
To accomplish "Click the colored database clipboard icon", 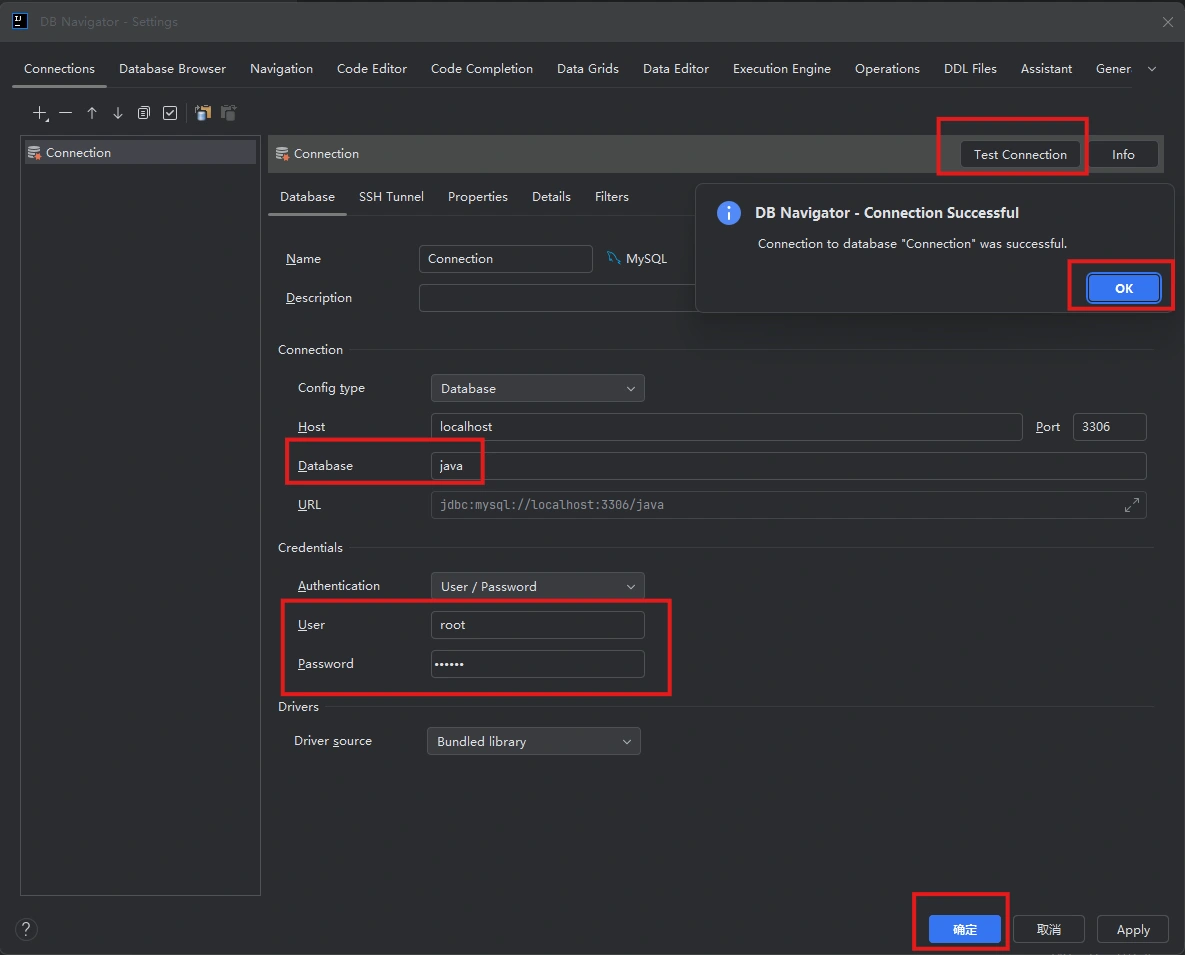I will 203,113.
